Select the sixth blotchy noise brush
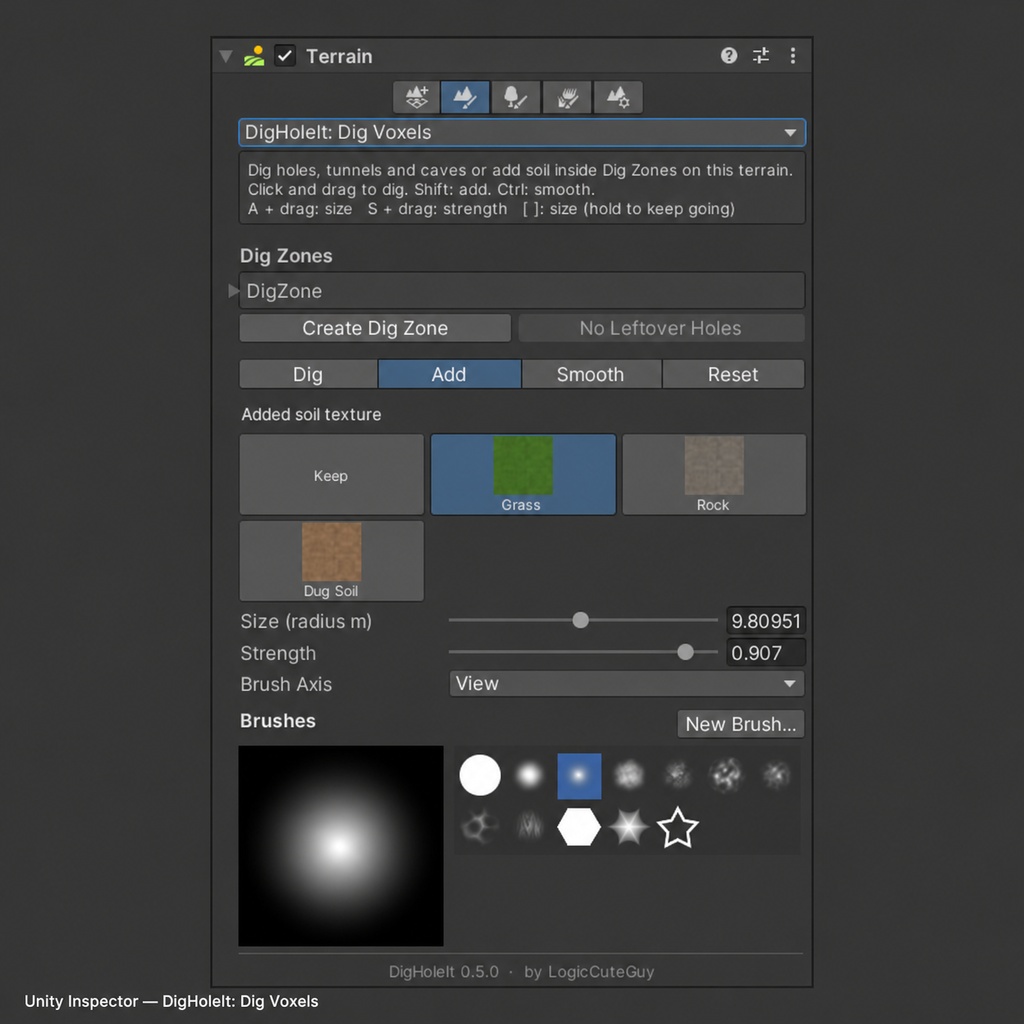The height and width of the screenshot is (1024, 1024). [x=727, y=775]
